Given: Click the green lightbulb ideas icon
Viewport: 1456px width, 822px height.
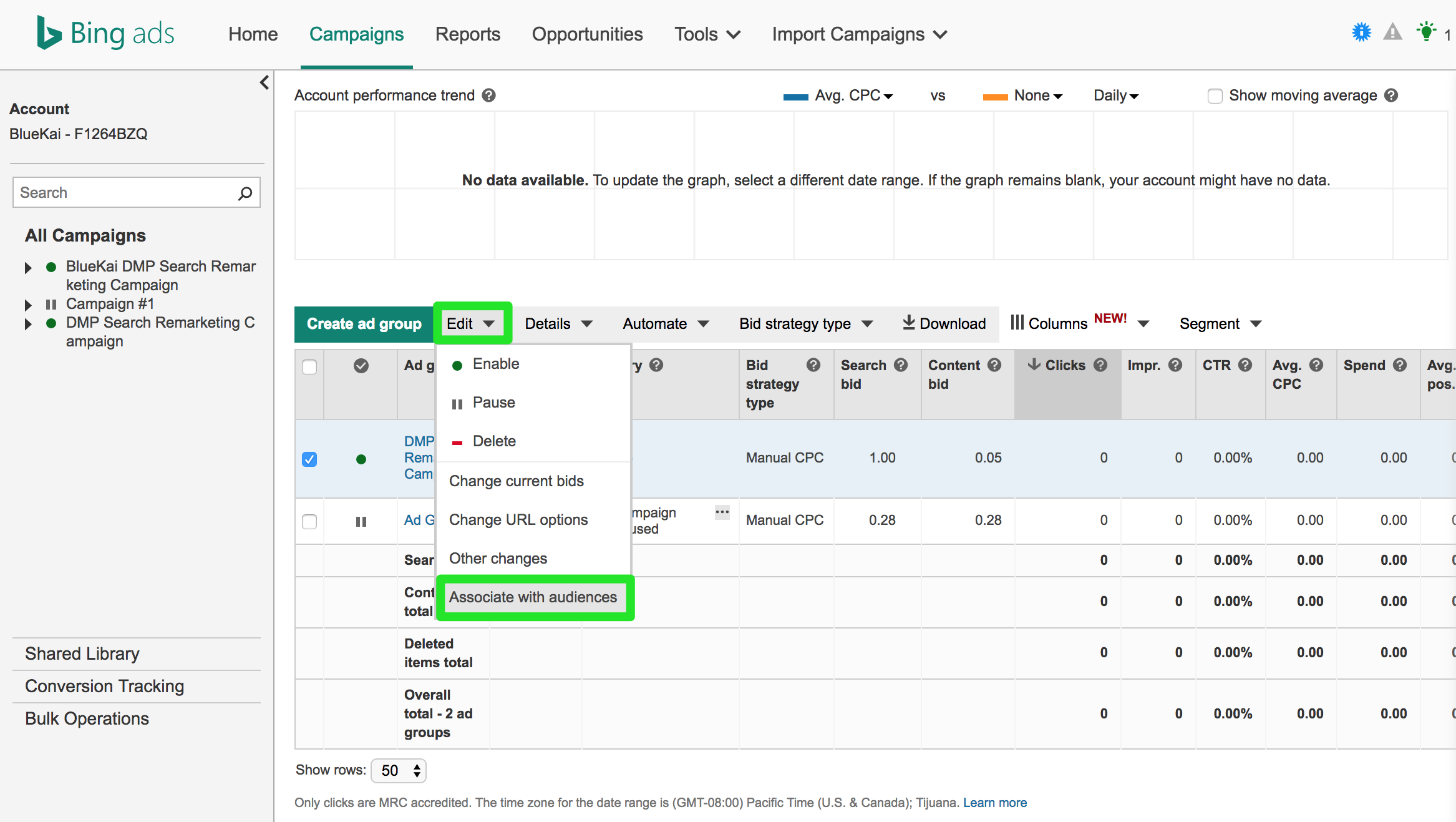Looking at the screenshot, I should 1426,32.
